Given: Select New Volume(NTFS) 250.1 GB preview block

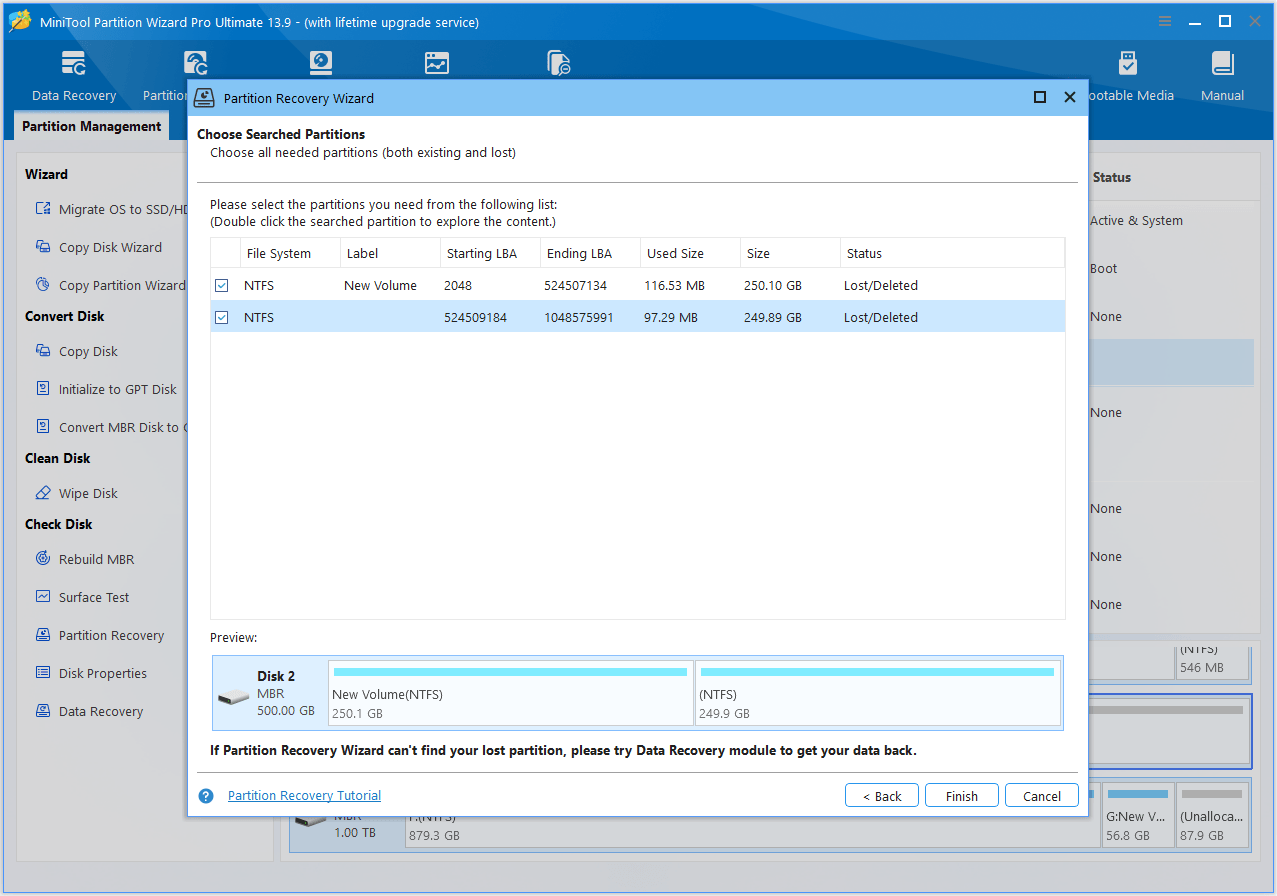Looking at the screenshot, I should [510, 692].
